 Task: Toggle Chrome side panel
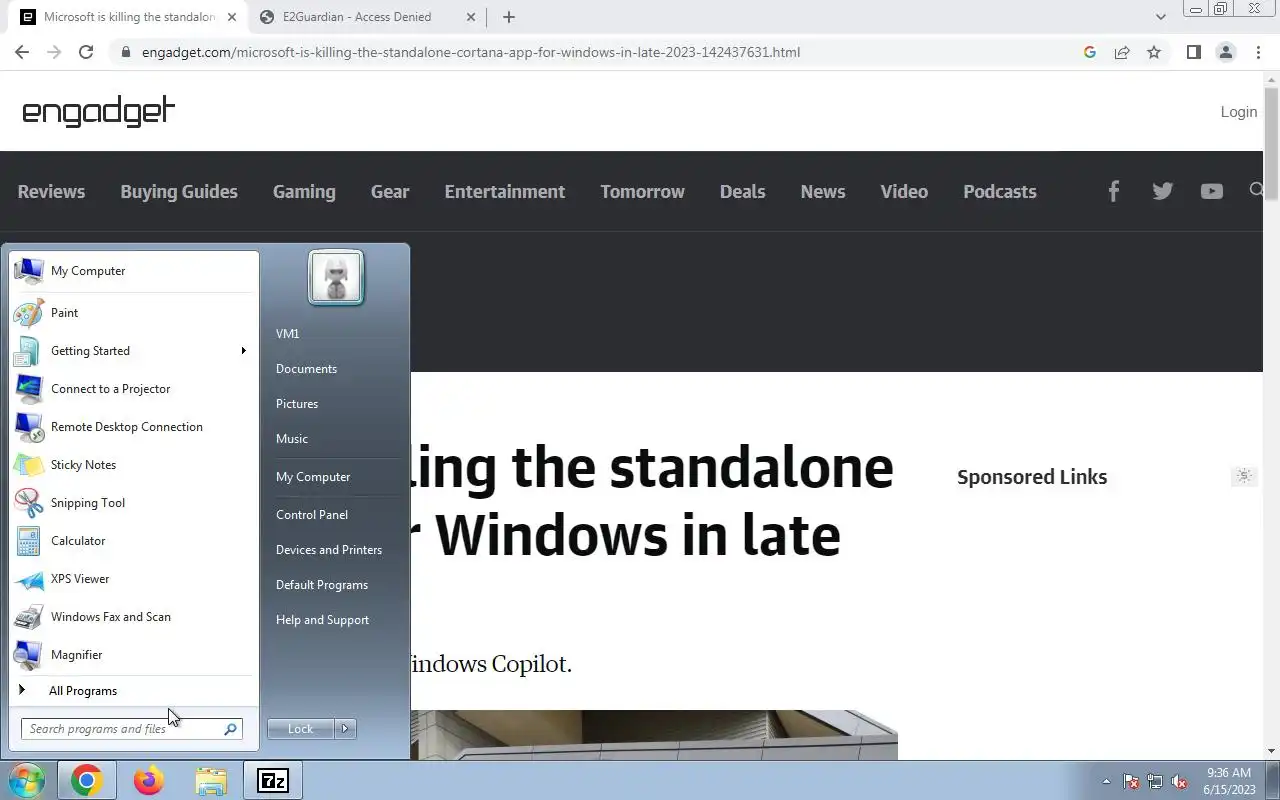coord(1193,52)
